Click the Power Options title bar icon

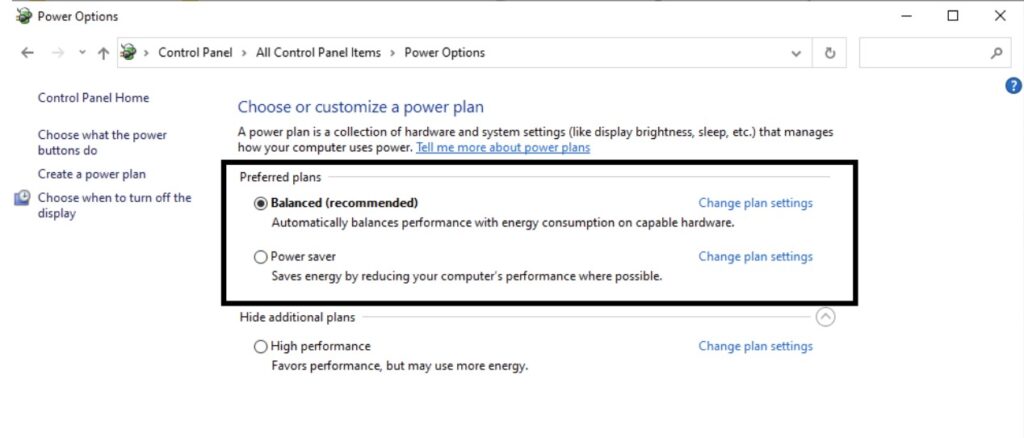(x=23, y=16)
